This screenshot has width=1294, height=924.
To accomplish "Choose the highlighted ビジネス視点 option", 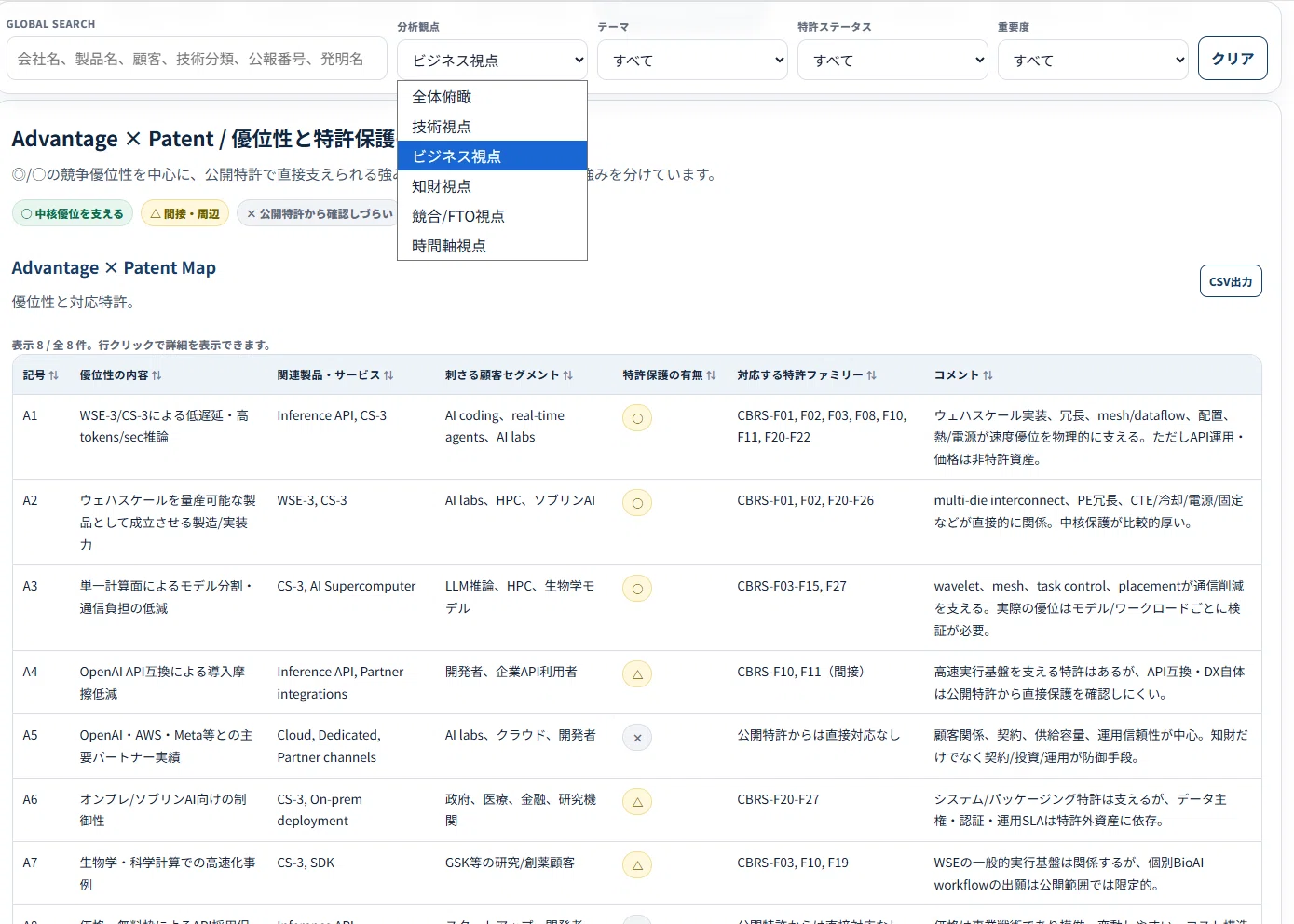I will (x=492, y=156).
